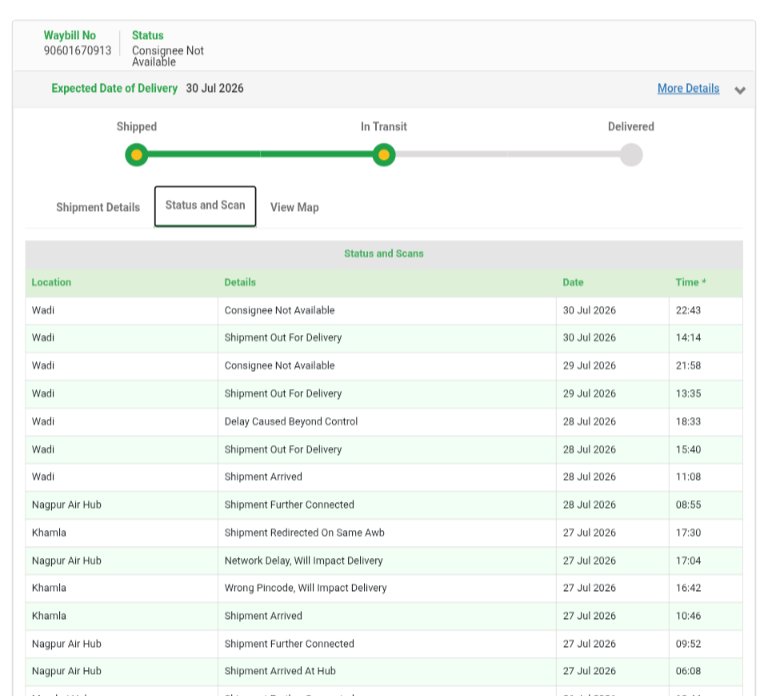Click Network Delay, Will Impact Delivery
The height and width of the screenshot is (696, 767).
(303, 561)
